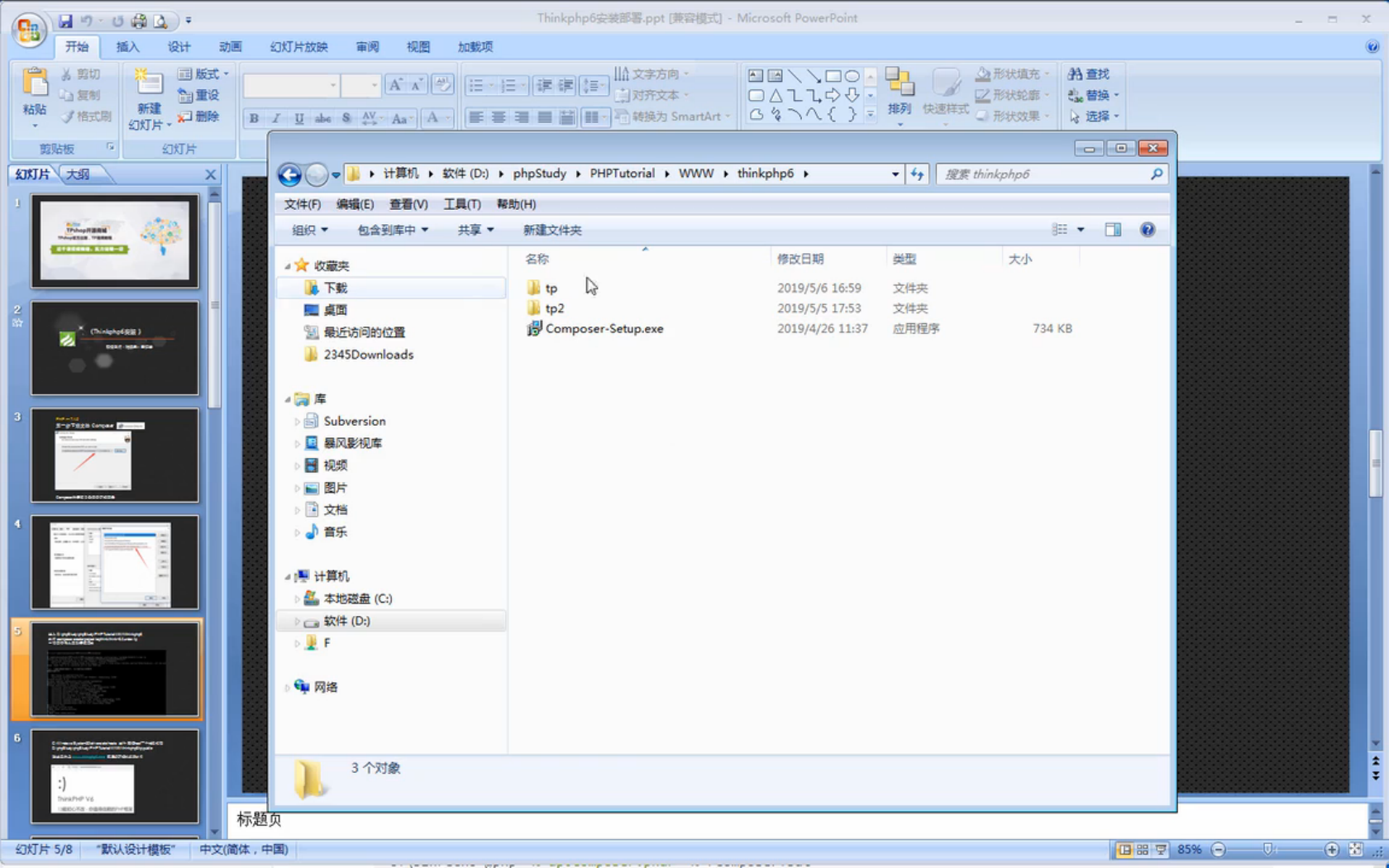Screen dimensions: 1389x868
Task: Save the presentation from quick access toolbar
Action: [65, 21]
